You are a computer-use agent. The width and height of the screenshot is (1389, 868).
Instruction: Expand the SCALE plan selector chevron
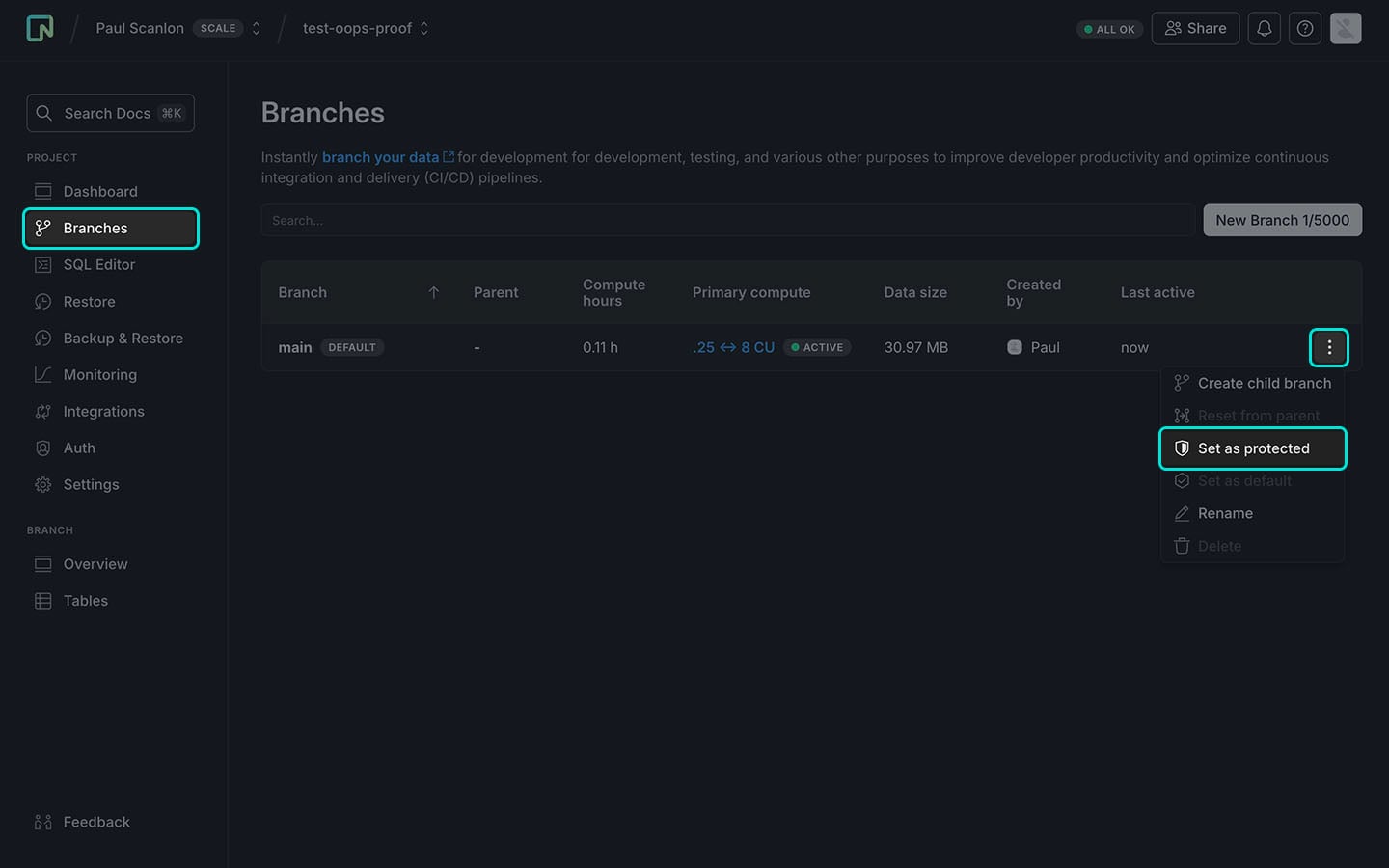pos(256,28)
